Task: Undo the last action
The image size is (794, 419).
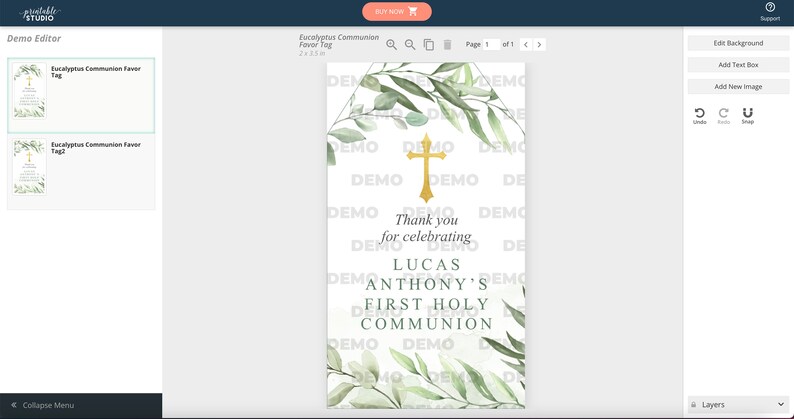Action: [699, 116]
